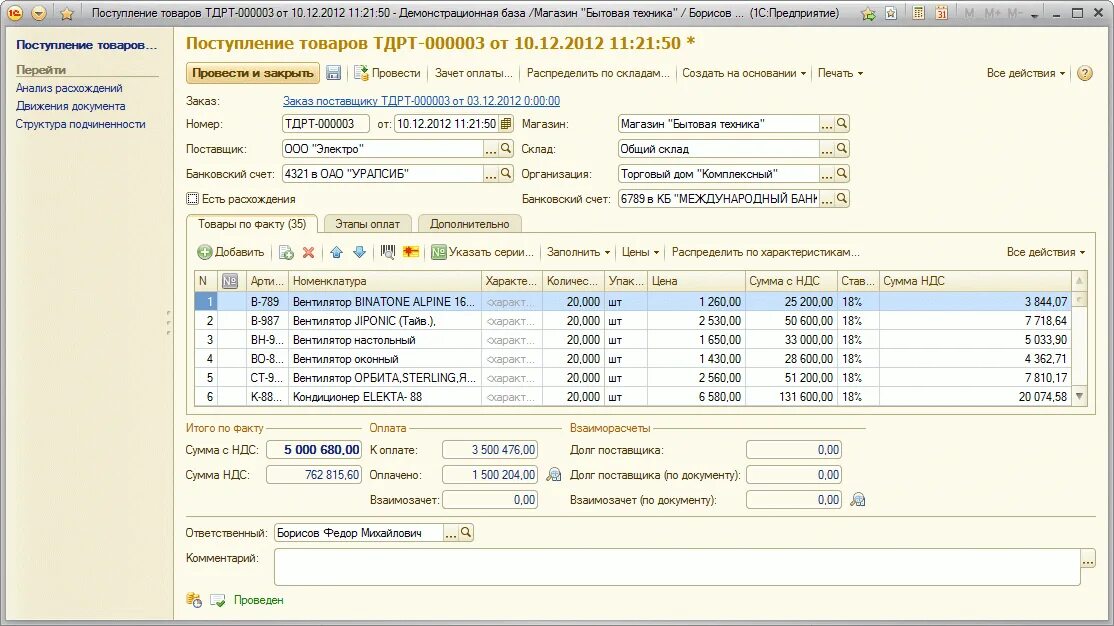1114x626 pixels.
Task: Open table toolbar Все действия dropdown
Action: point(1046,252)
